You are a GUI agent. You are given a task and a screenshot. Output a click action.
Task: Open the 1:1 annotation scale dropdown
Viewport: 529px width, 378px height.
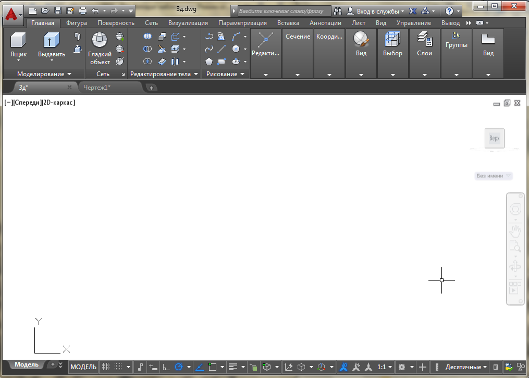(385, 367)
